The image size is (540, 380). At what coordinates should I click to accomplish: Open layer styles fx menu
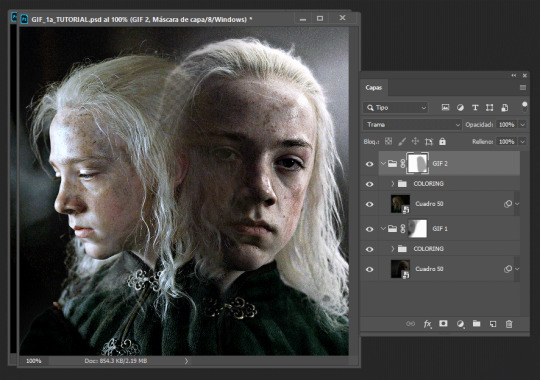click(x=427, y=324)
